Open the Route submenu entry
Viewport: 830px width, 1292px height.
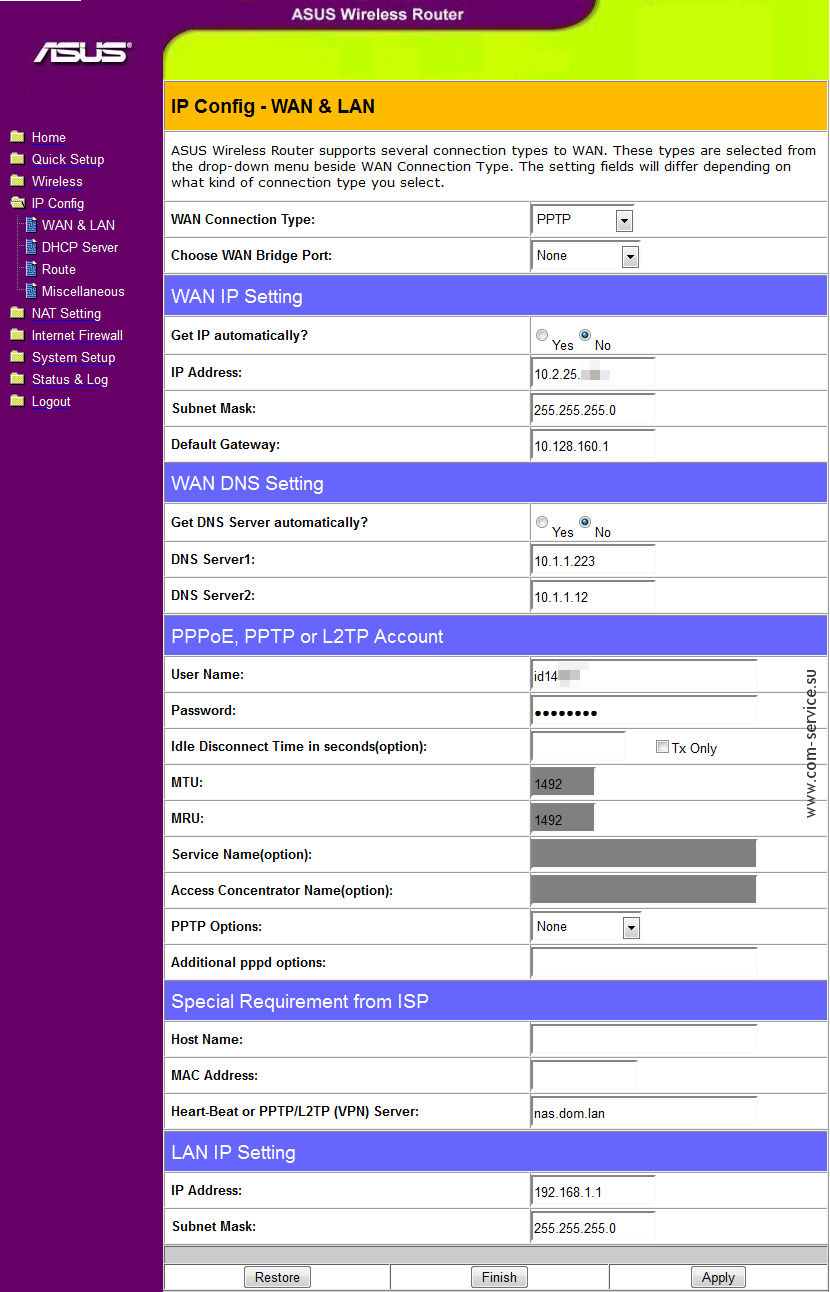pos(59,270)
